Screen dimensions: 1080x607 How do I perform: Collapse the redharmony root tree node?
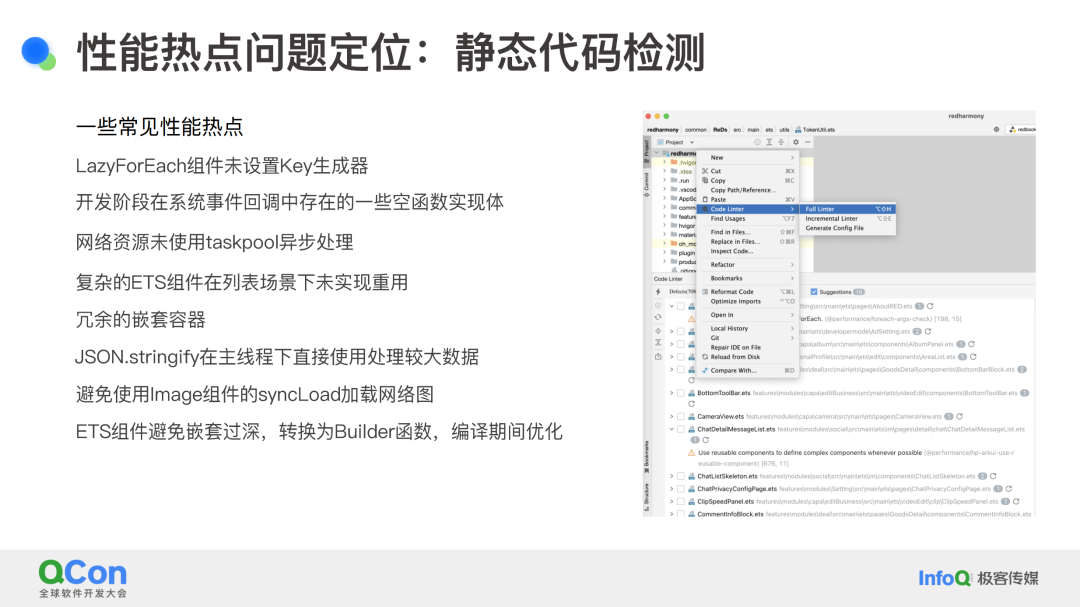[657, 154]
